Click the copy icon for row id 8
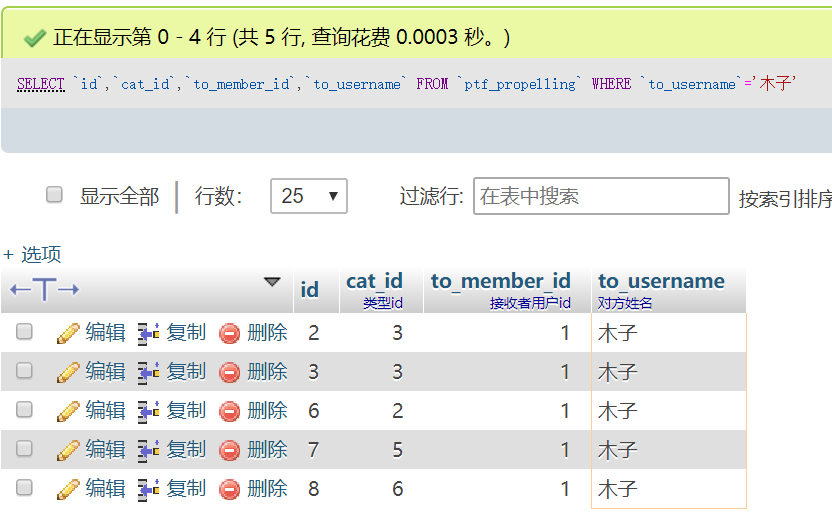This screenshot has width=832, height=525. [148, 489]
